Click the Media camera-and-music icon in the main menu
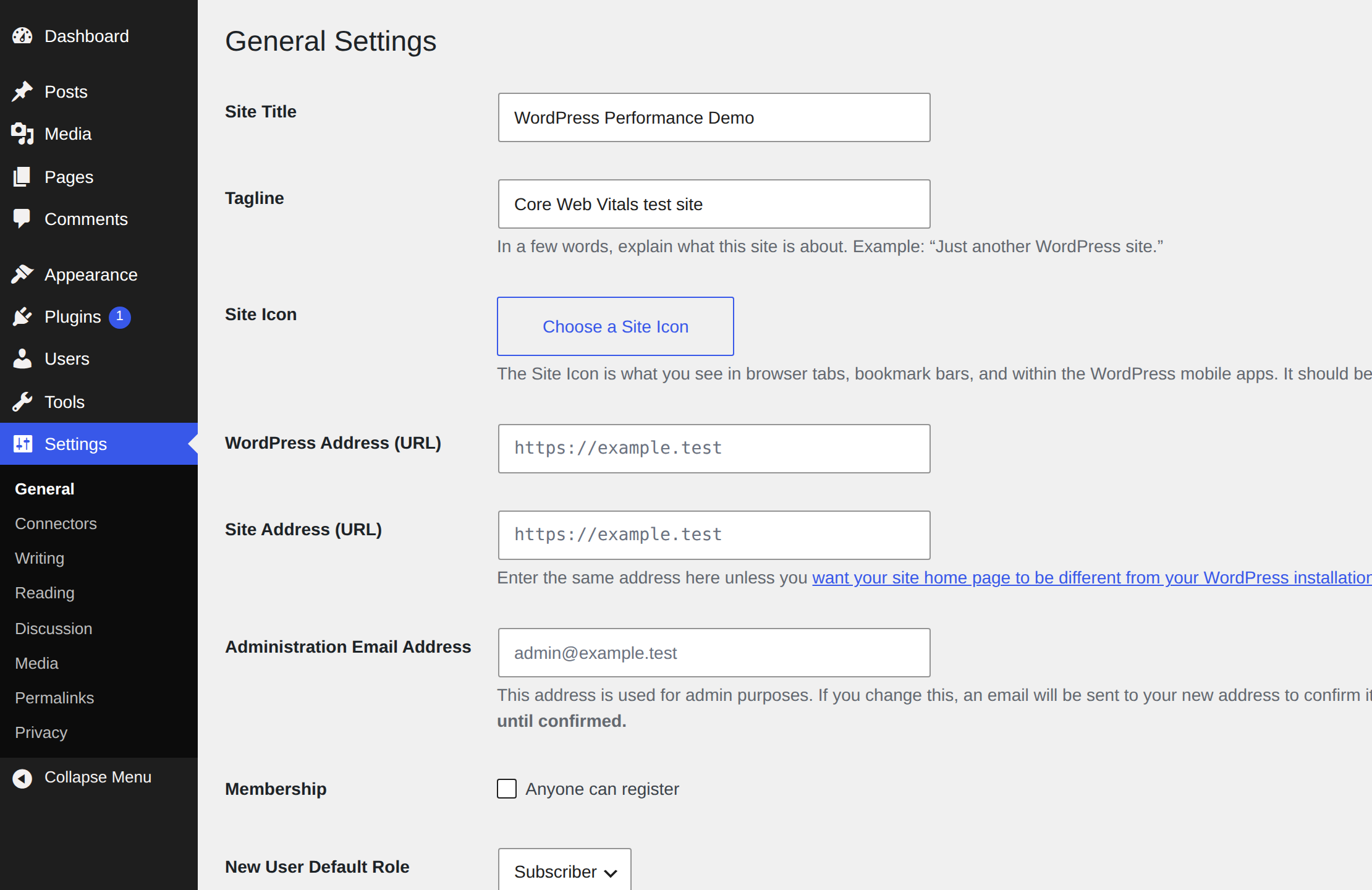 [22, 134]
